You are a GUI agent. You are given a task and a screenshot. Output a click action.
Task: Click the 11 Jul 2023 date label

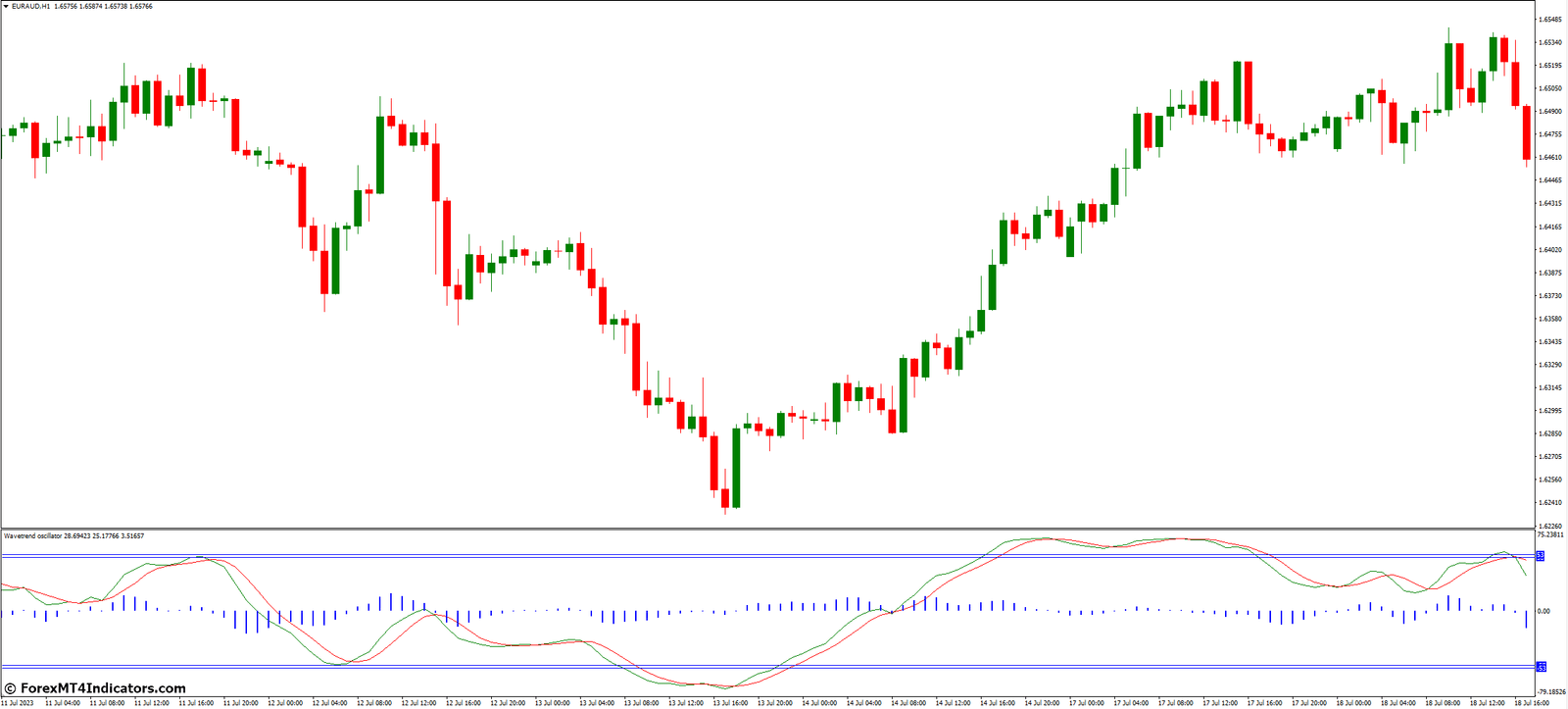pos(17,703)
